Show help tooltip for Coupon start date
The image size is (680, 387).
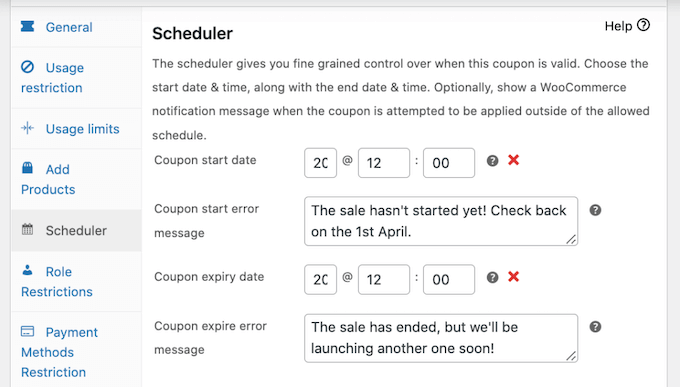(492, 161)
